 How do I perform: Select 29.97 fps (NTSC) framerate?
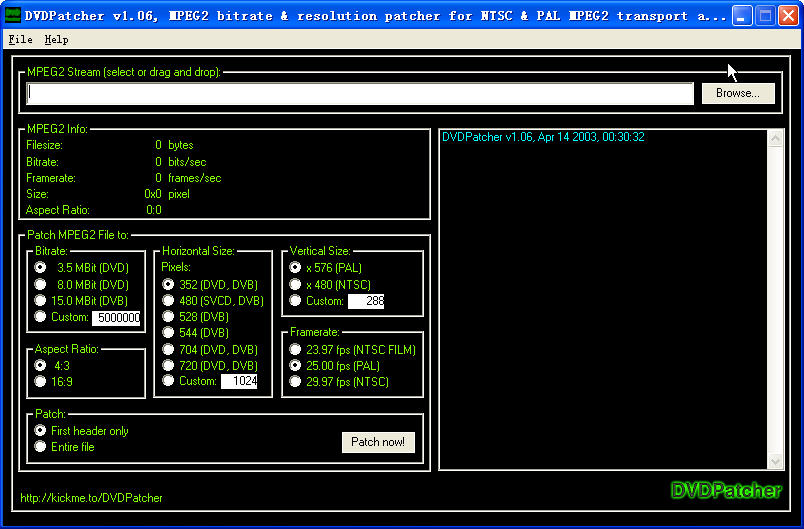click(x=295, y=381)
